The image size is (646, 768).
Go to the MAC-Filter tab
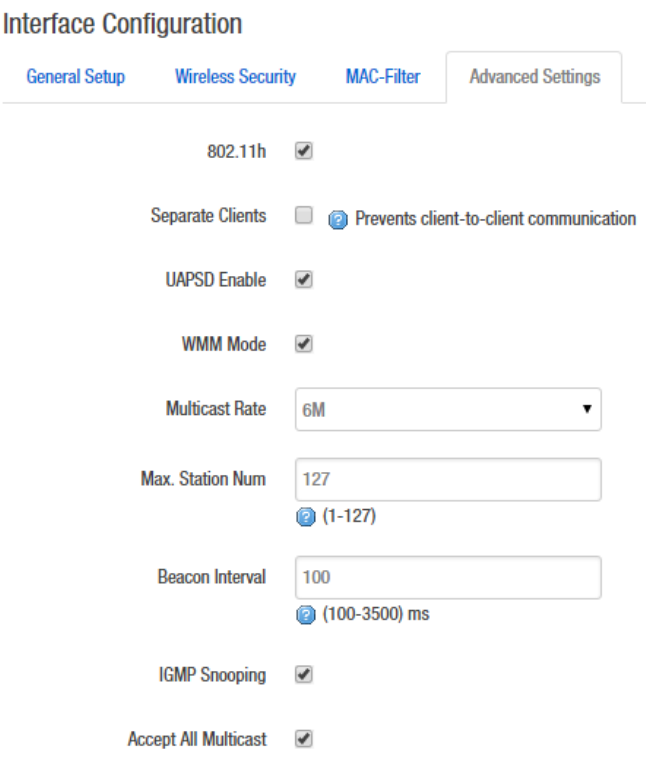[383, 77]
